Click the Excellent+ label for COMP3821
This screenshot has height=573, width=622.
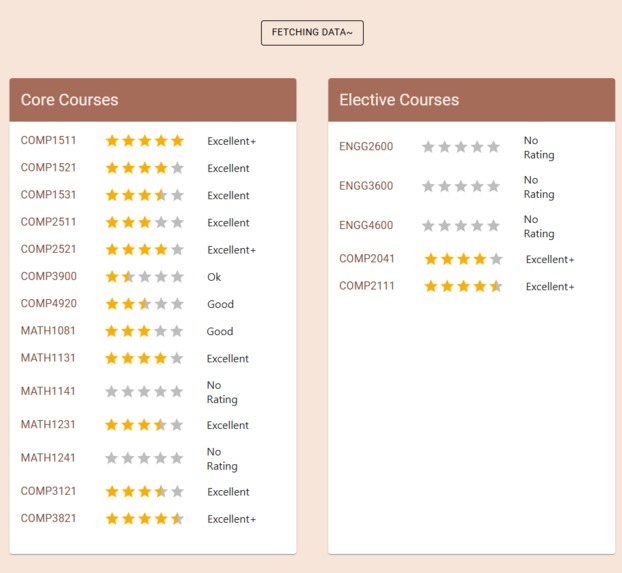232,519
